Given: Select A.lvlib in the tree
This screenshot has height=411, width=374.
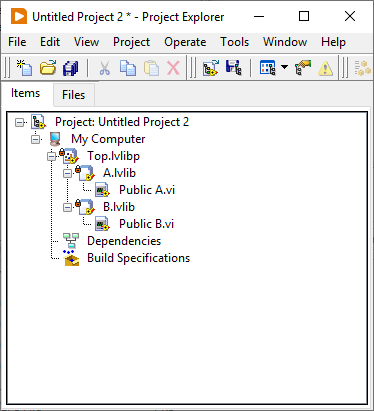Looking at the screenshot, I should pos(119,173).
